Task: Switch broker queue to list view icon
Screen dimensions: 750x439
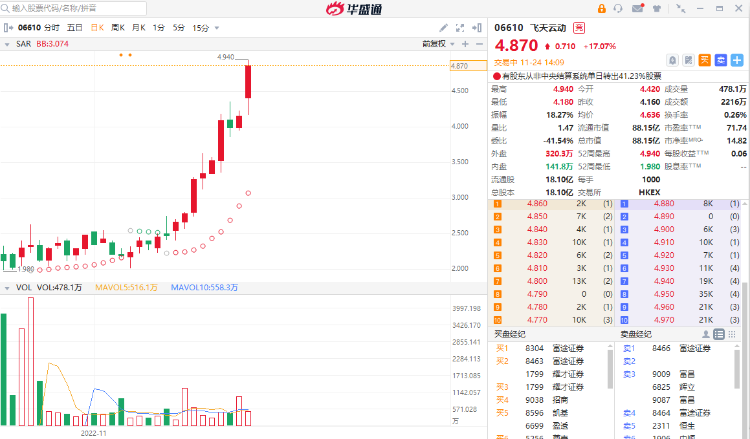Action: click(x=719, y=334)
